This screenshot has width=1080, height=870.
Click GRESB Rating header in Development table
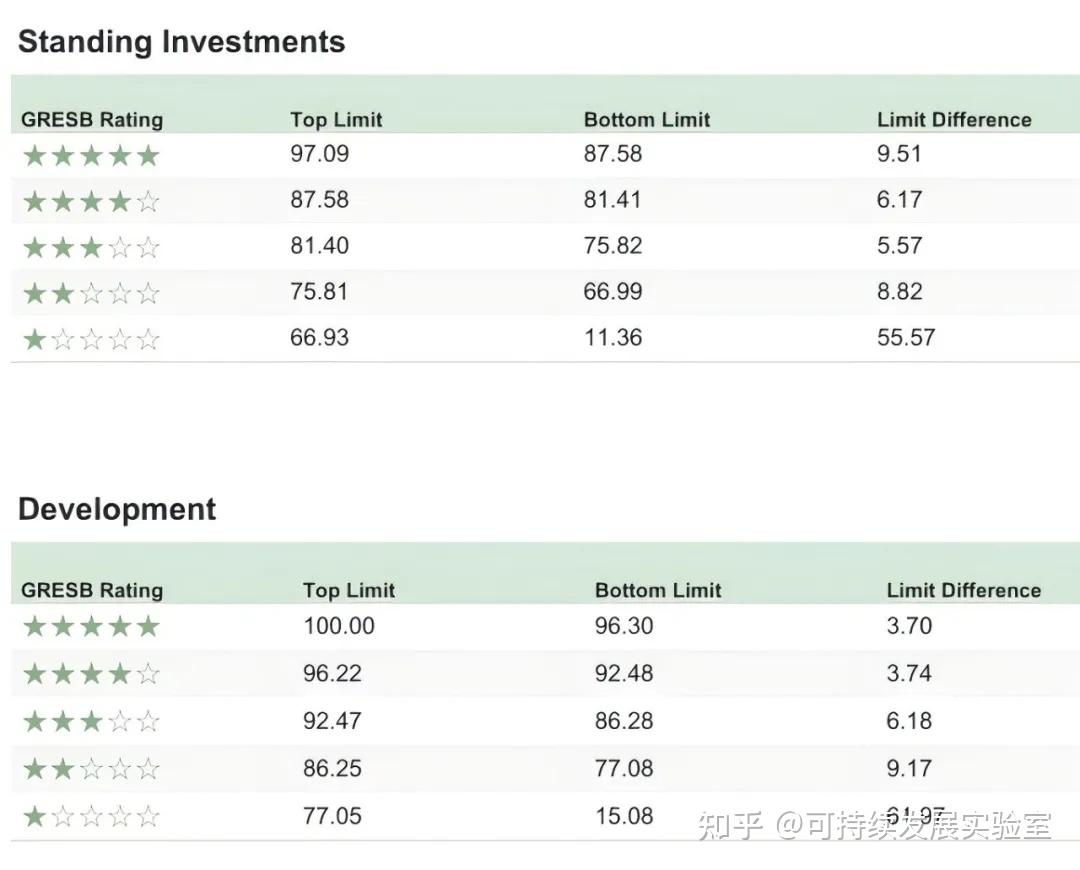[92, 590]
